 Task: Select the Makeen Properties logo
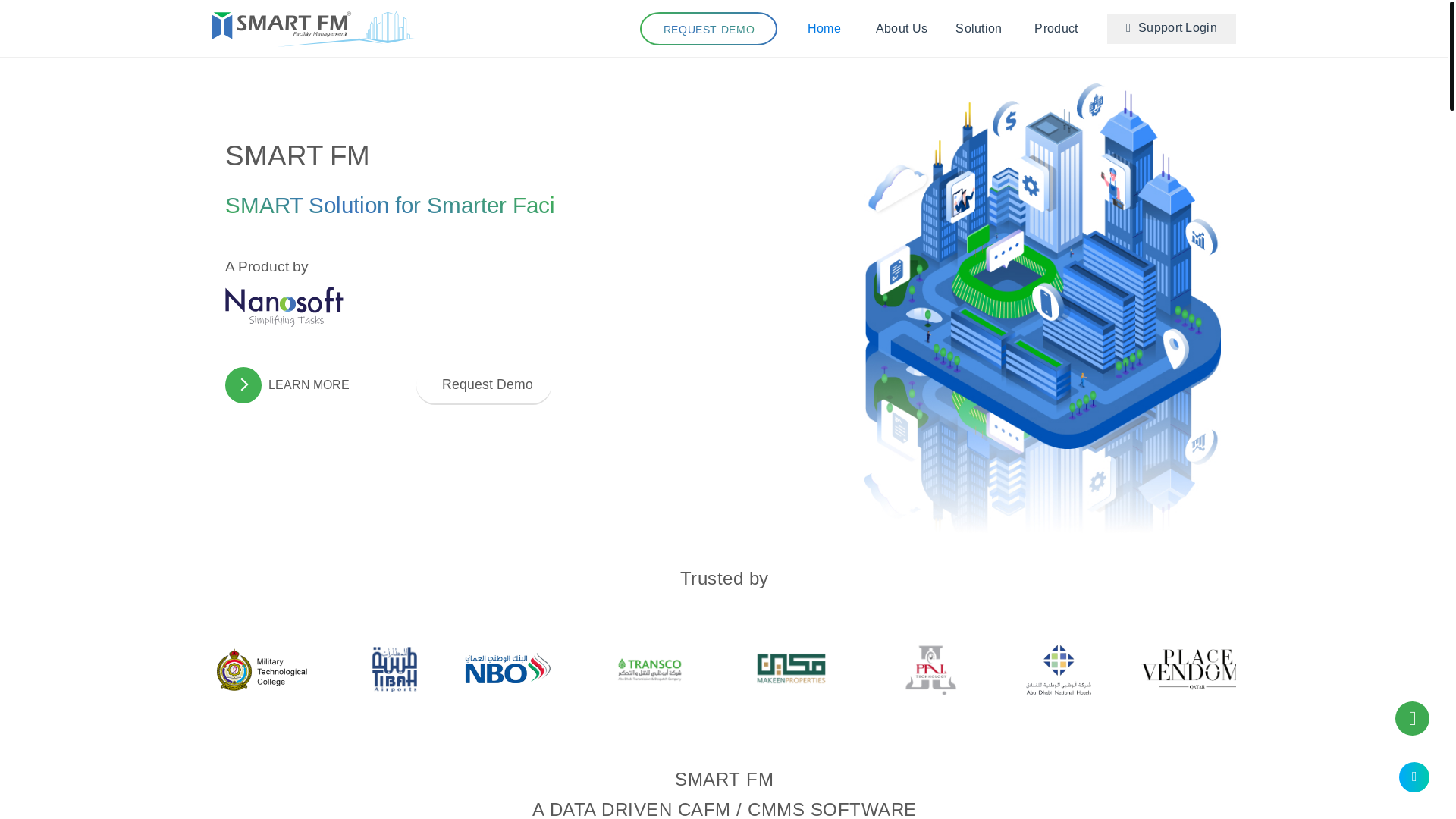click(791, 669)
